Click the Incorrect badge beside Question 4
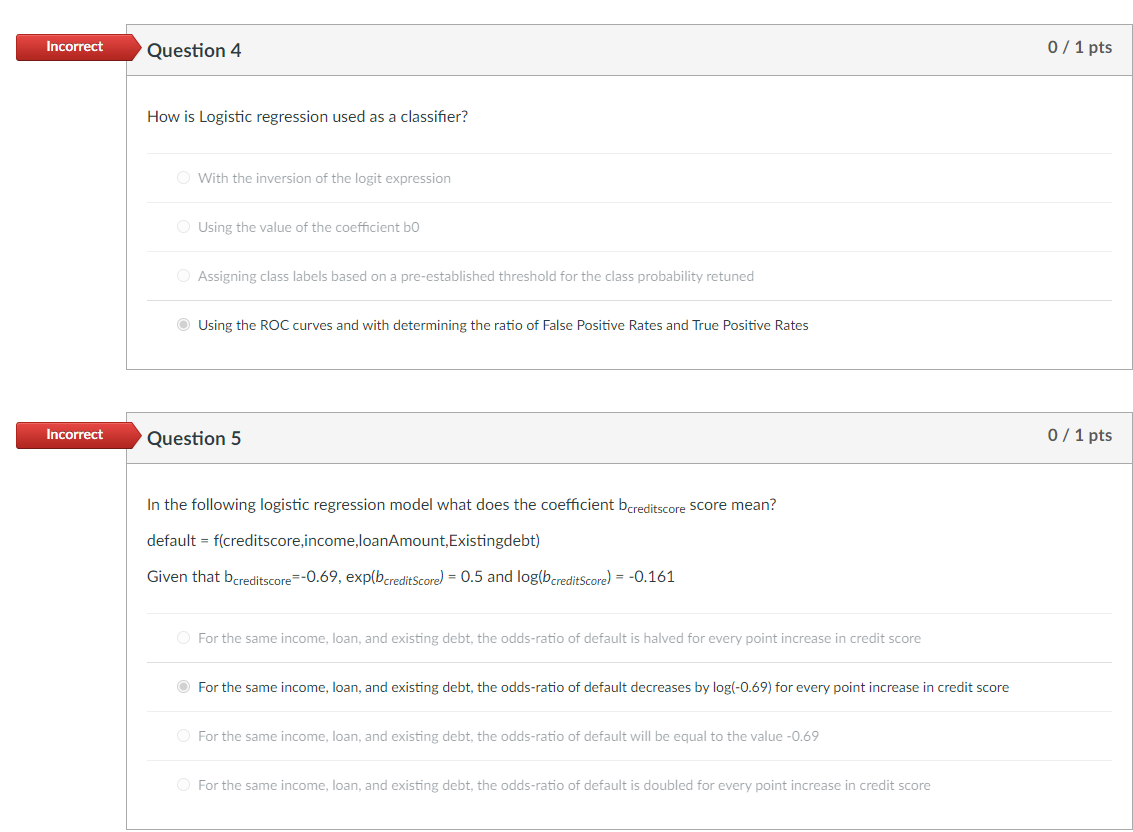Screen dimensions: 1133x832 [x=73, y=46]
